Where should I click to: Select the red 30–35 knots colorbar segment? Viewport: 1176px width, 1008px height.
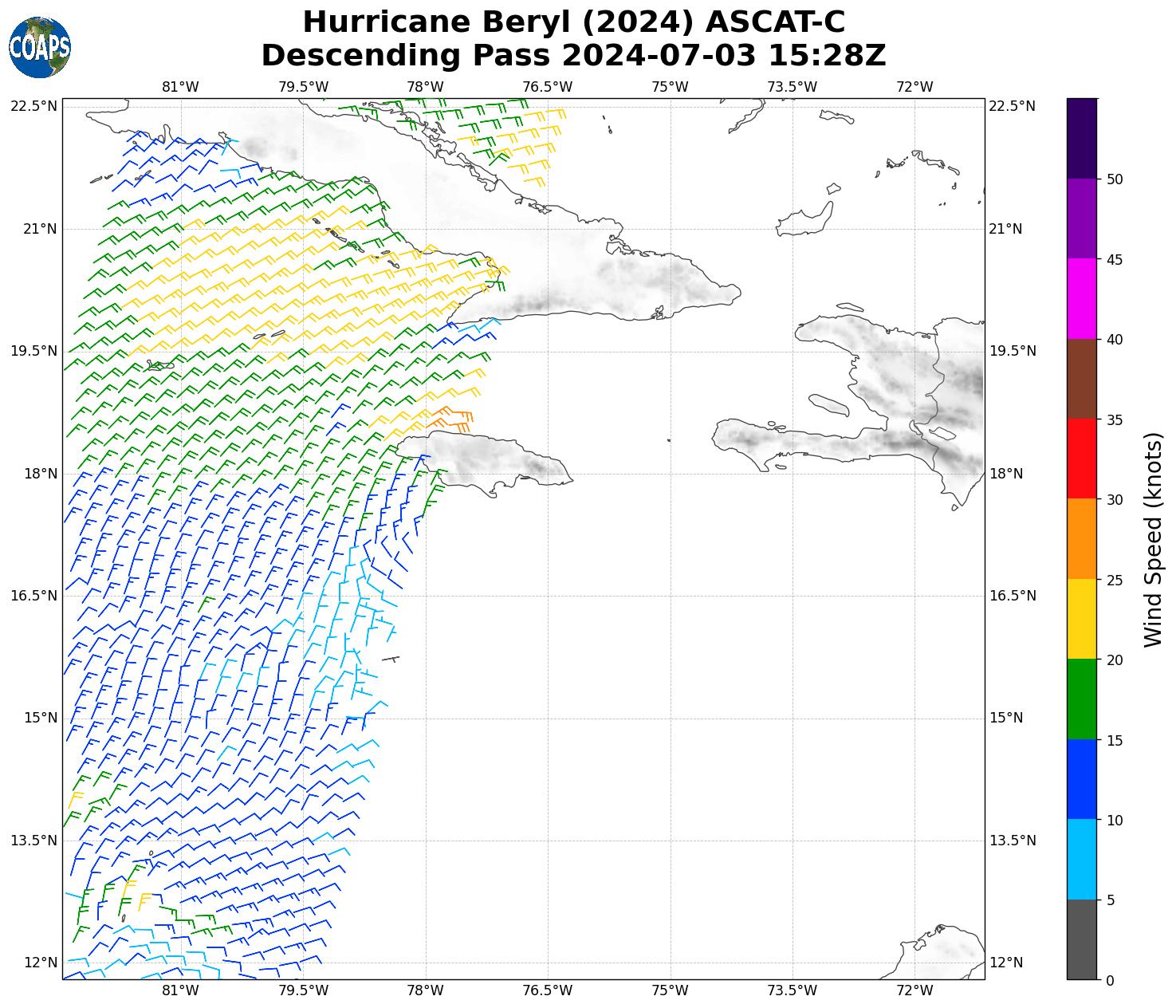pyautogui.click(x=1081, y=459)
